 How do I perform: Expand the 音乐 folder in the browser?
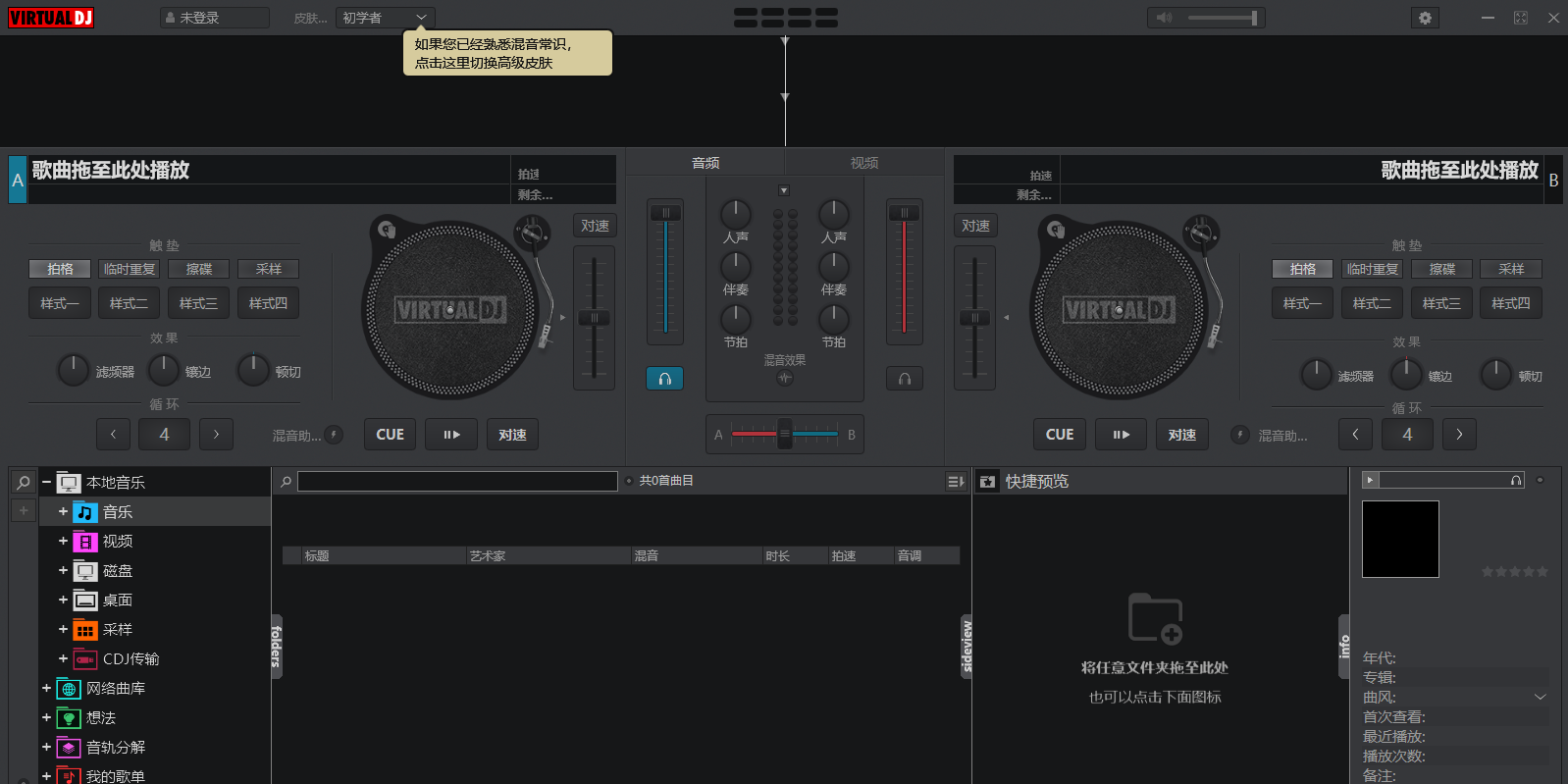[63, 512]
